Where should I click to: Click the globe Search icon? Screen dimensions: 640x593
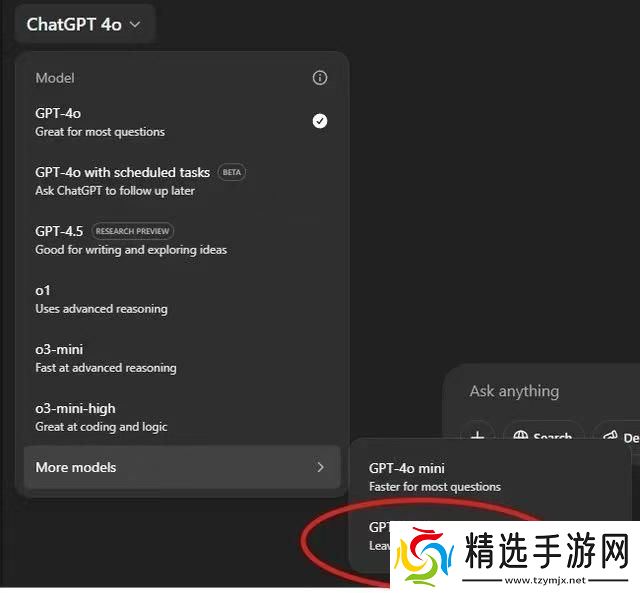[x=520, y=436]
